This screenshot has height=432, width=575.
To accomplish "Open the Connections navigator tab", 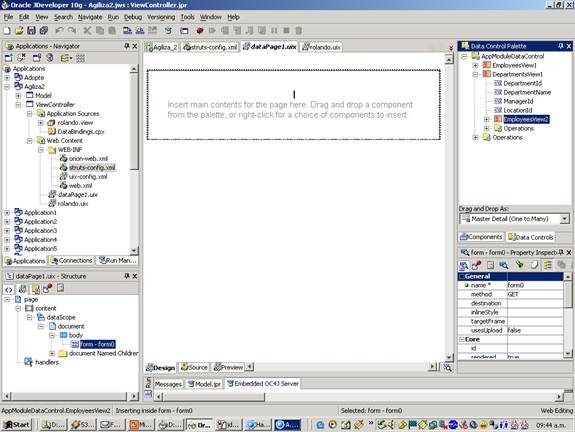I will 72,260.
